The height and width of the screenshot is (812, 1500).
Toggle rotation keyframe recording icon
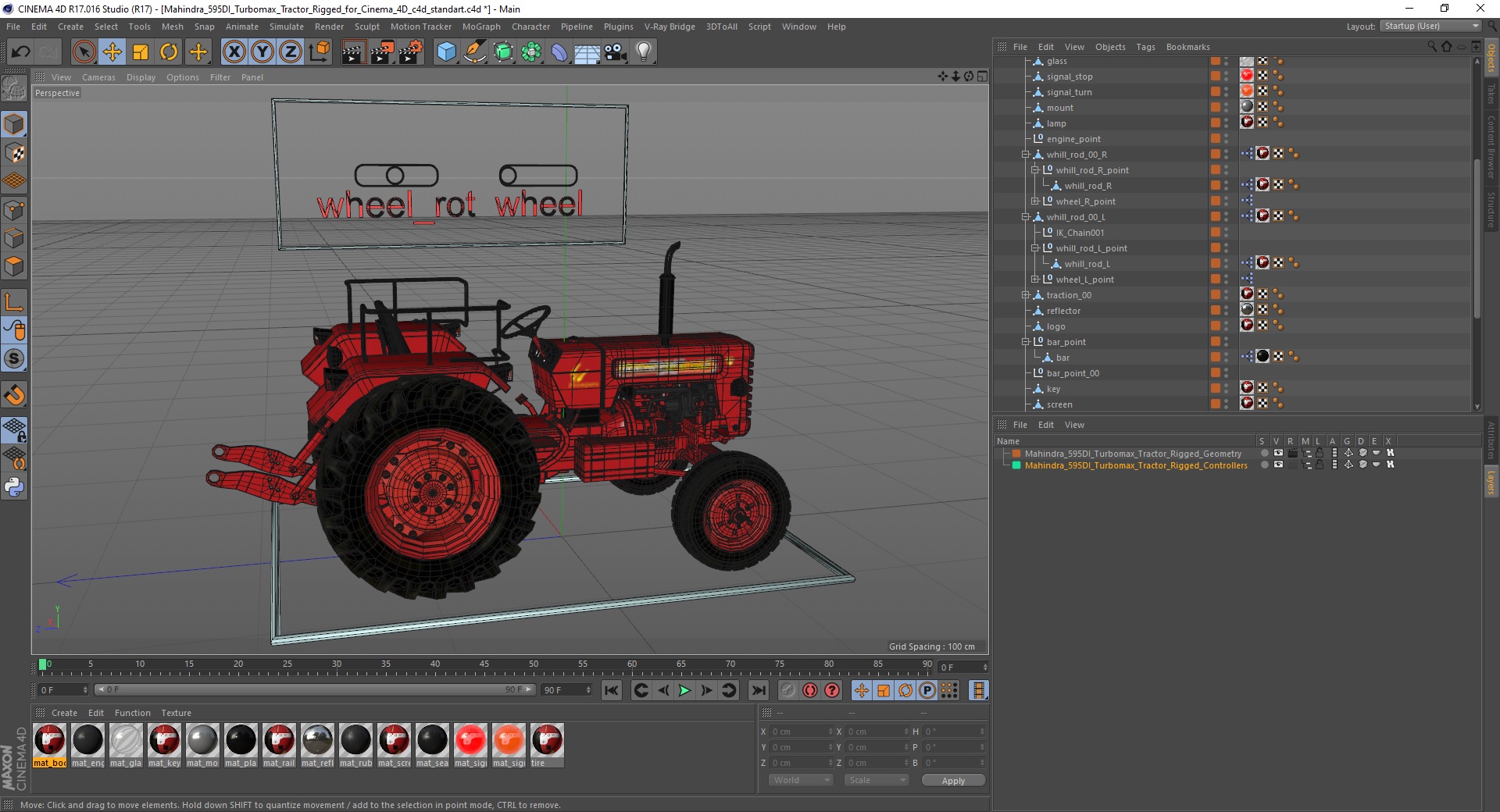pyautogui.click(x=905, y=690)
